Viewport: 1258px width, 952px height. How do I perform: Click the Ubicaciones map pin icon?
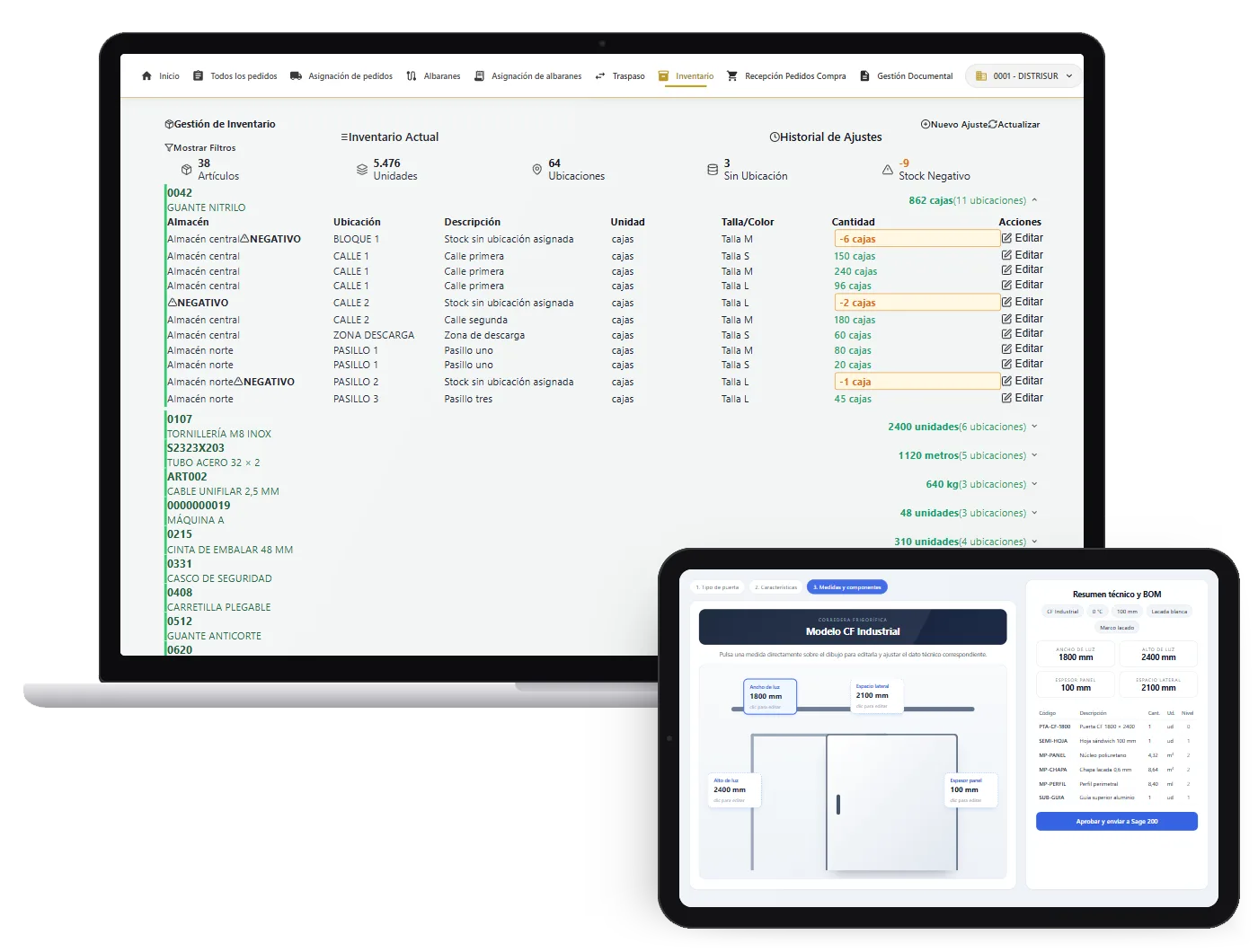pos(537,169)
